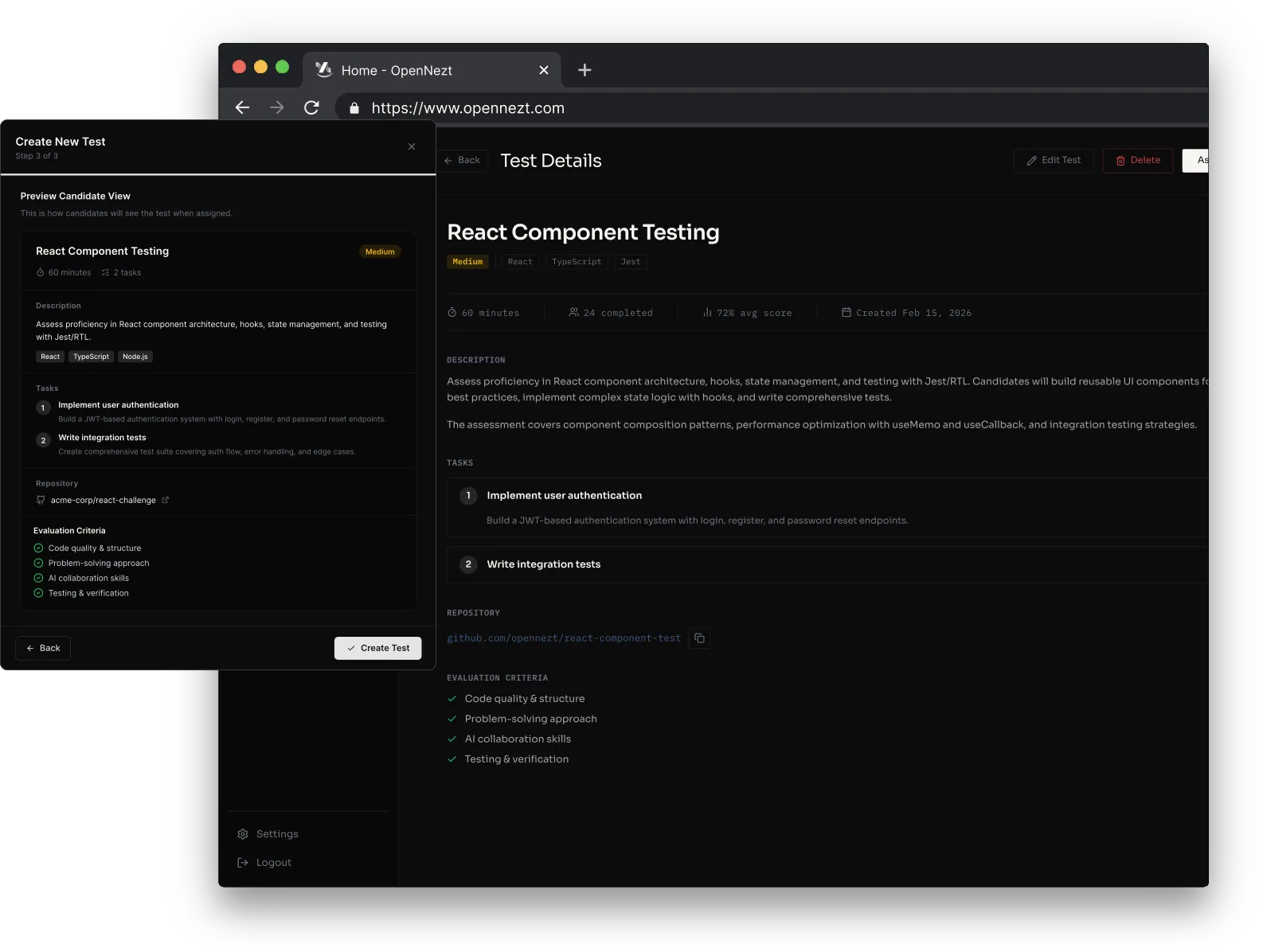Click task 2 number badge in preview dialog

(x=43, y=440)
